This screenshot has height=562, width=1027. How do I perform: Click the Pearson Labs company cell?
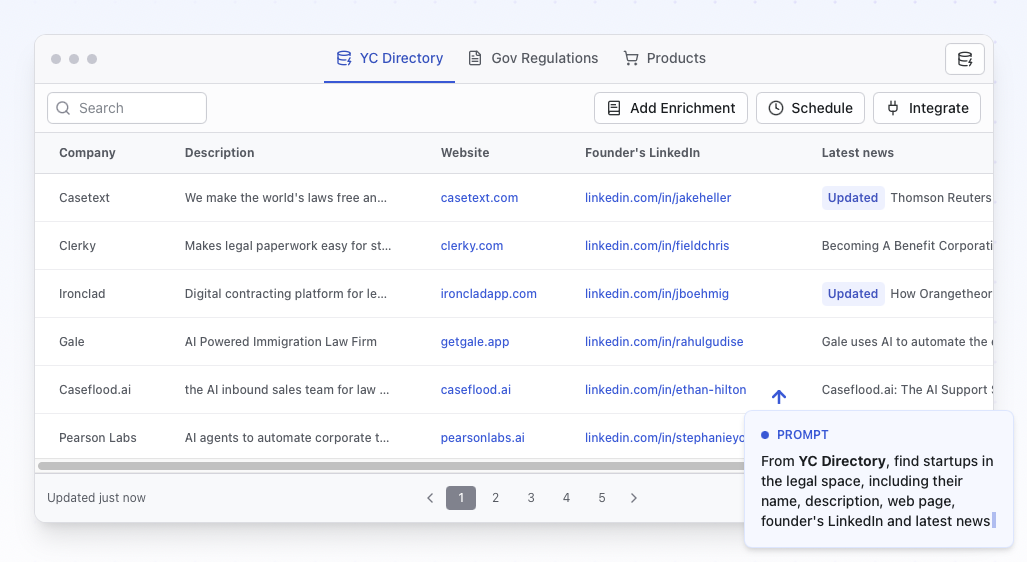pos(98,438)
